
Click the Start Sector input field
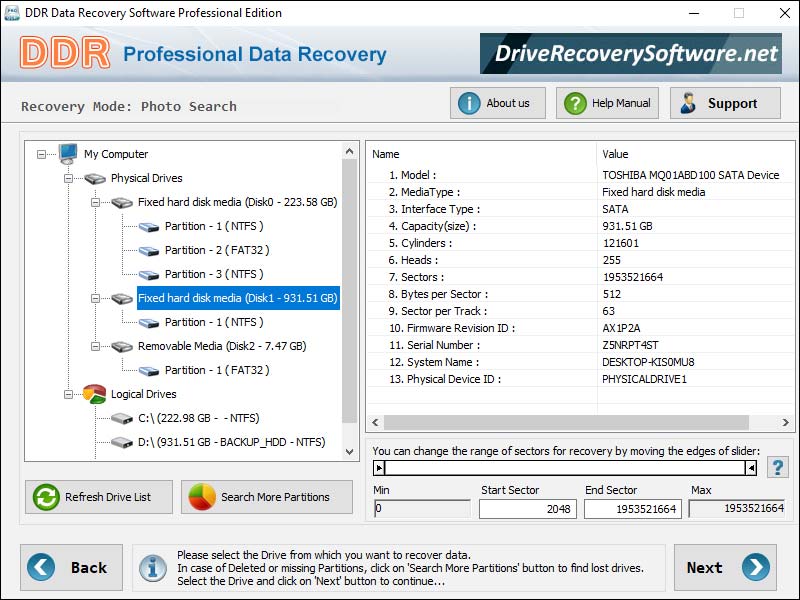click(x=528, y=509)
